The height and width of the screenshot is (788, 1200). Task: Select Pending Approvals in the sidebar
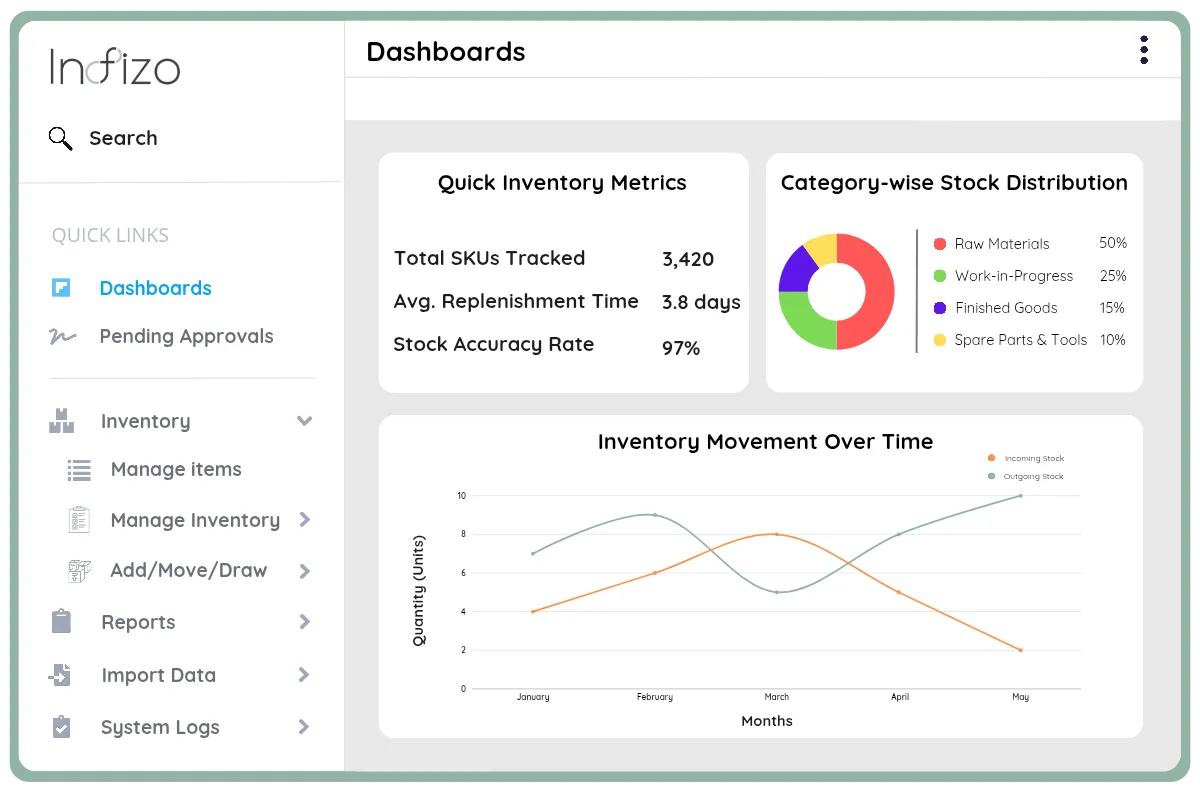coord(186,337)
